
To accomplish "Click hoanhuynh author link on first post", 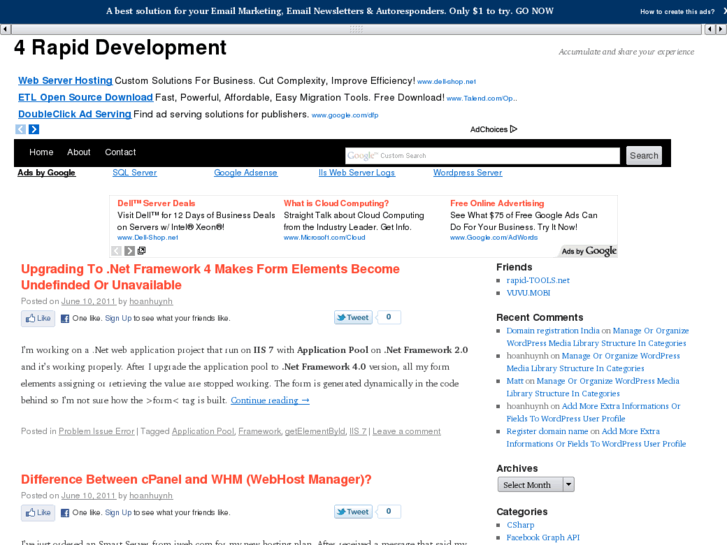I will click(x=151, y=301).
